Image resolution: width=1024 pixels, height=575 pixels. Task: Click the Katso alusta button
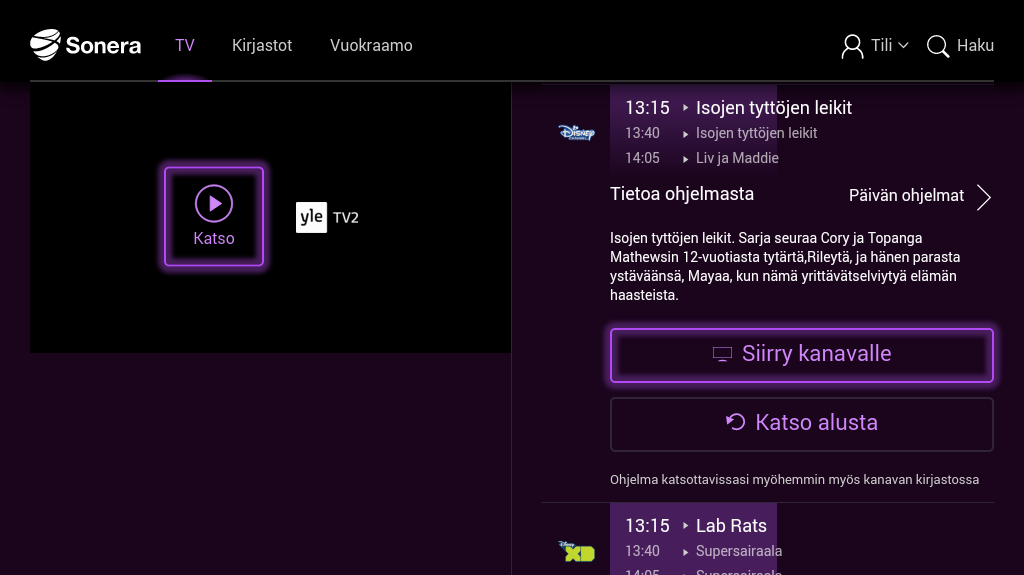coord(802,424)
